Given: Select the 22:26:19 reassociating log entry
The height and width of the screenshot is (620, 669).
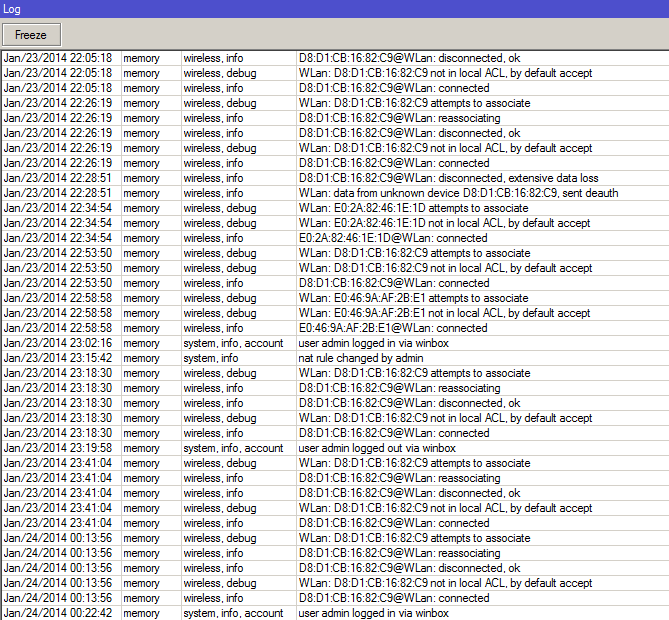Looking at the screenshot, I should tap(399, 118).
